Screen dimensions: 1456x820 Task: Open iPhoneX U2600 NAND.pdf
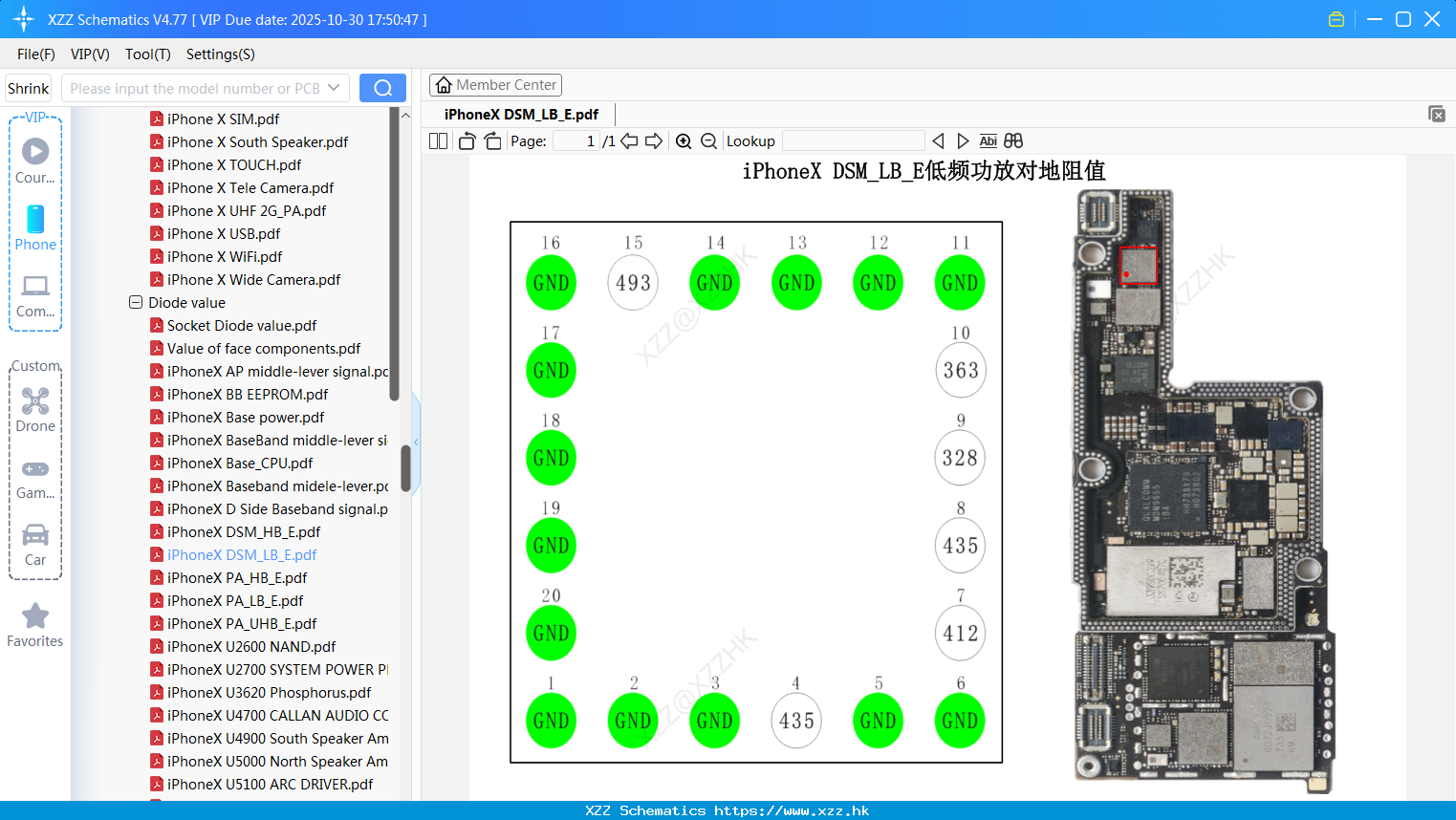(251, 646)
